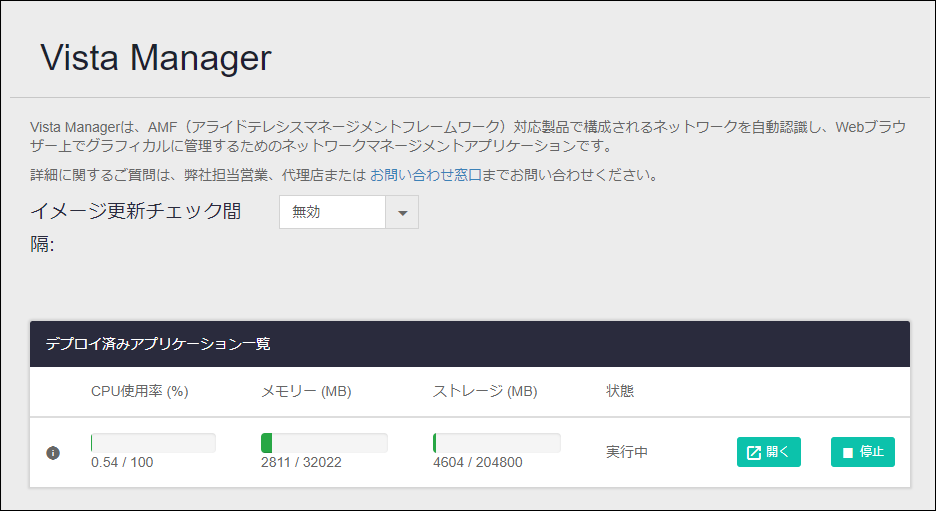
Task: Click the 停止 button
Action: [863, 452]
